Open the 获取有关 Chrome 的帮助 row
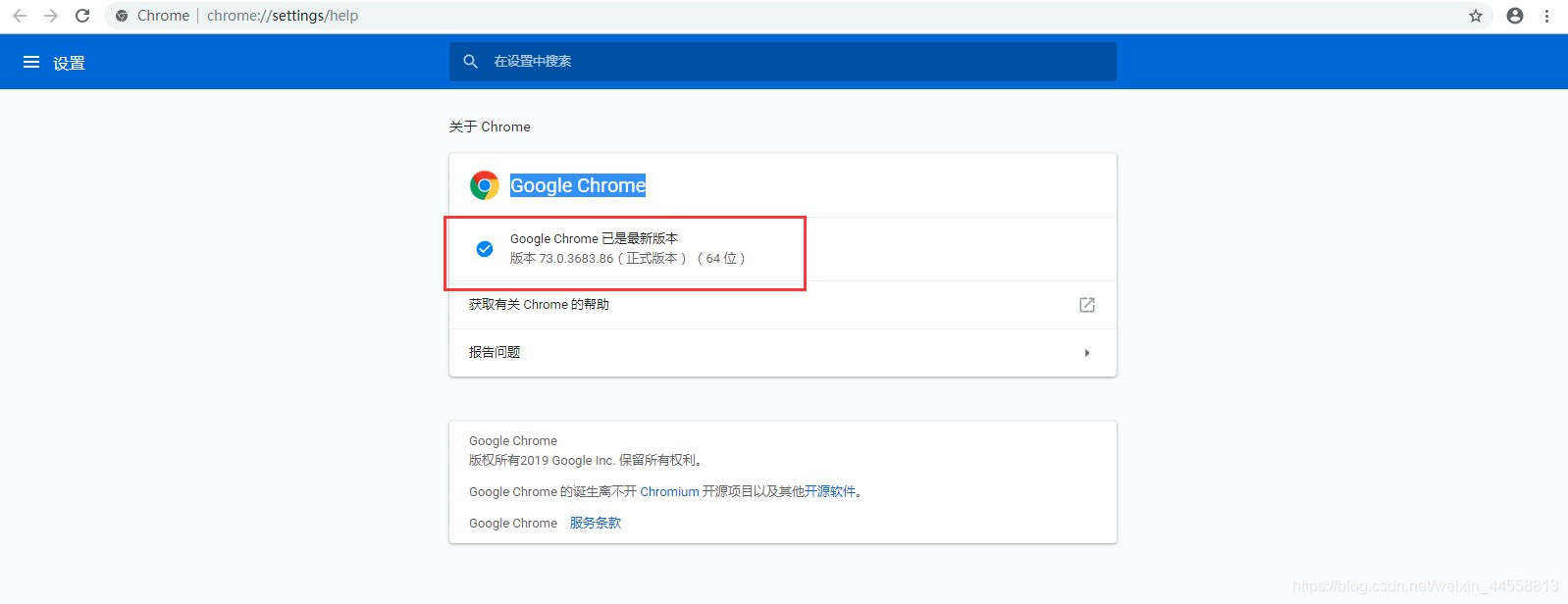 (783, 305)
